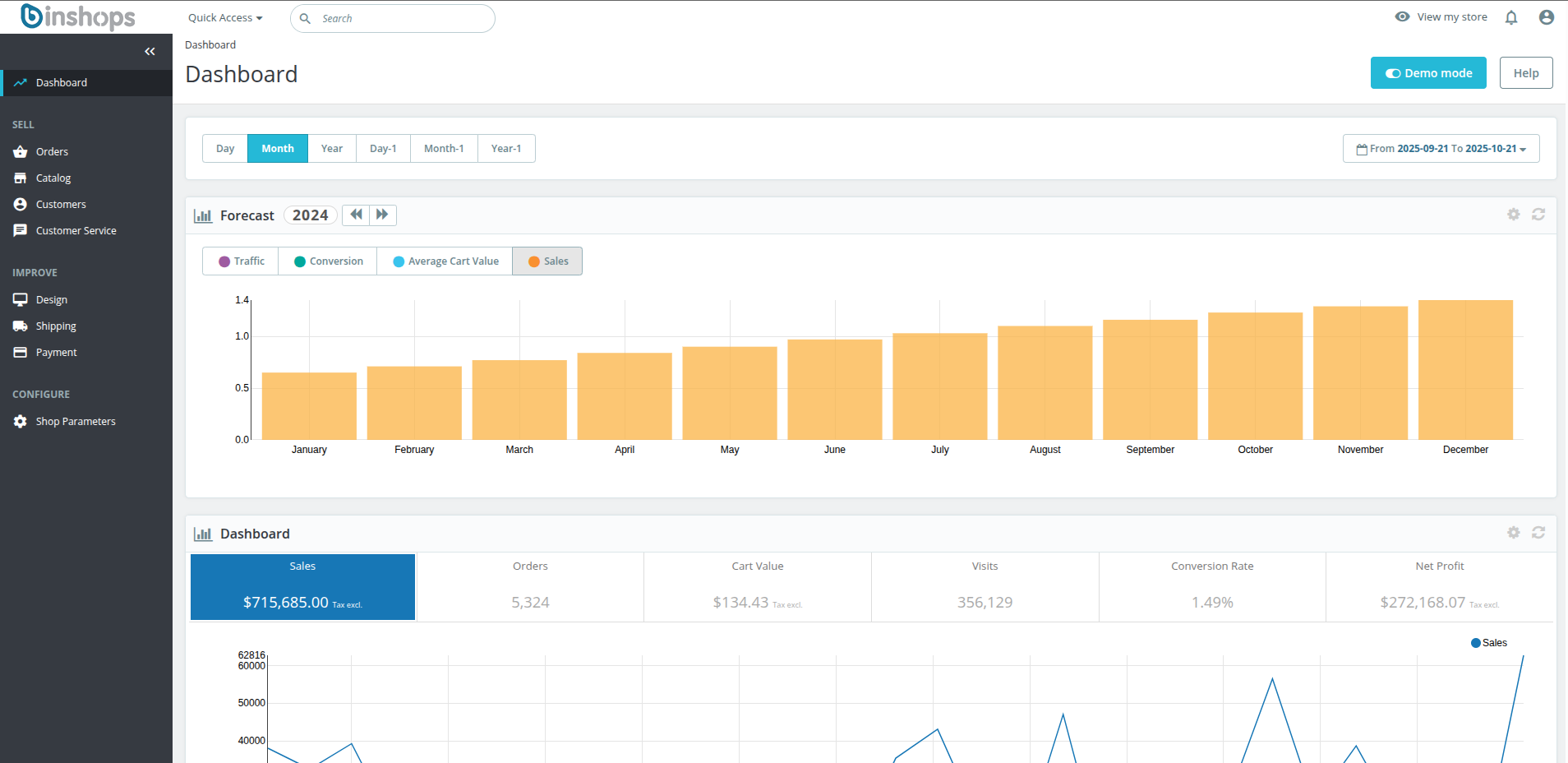Go to next forecast year

tap(382, 215)
